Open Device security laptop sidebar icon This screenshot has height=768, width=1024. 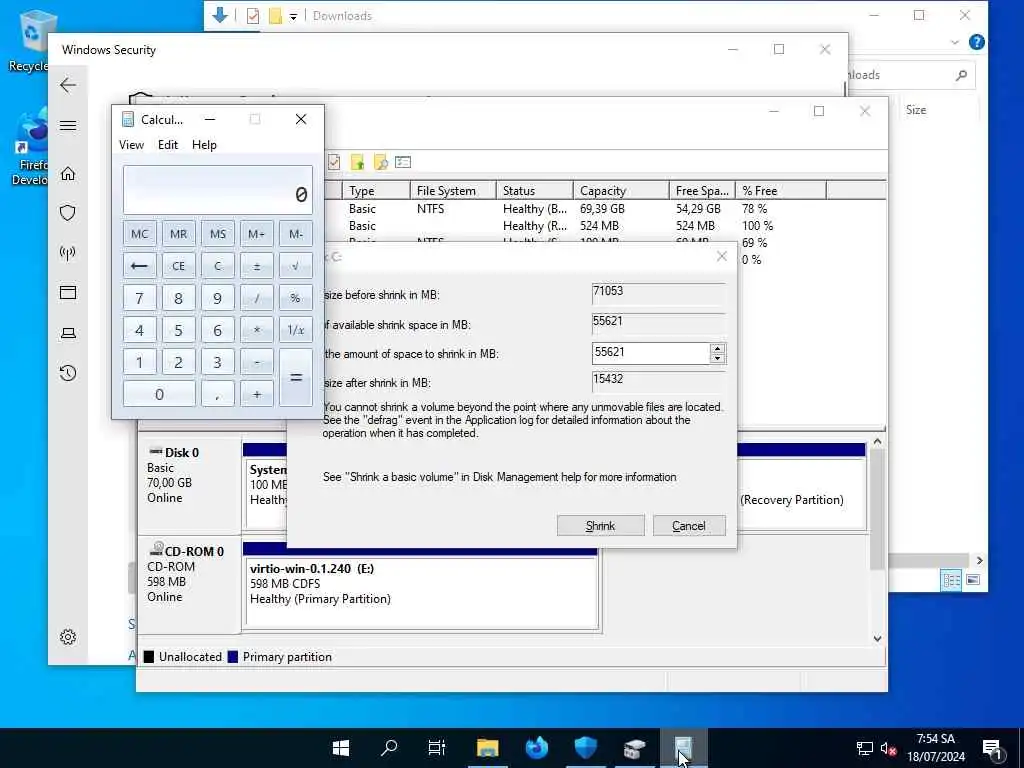click(x=68, y=333)
